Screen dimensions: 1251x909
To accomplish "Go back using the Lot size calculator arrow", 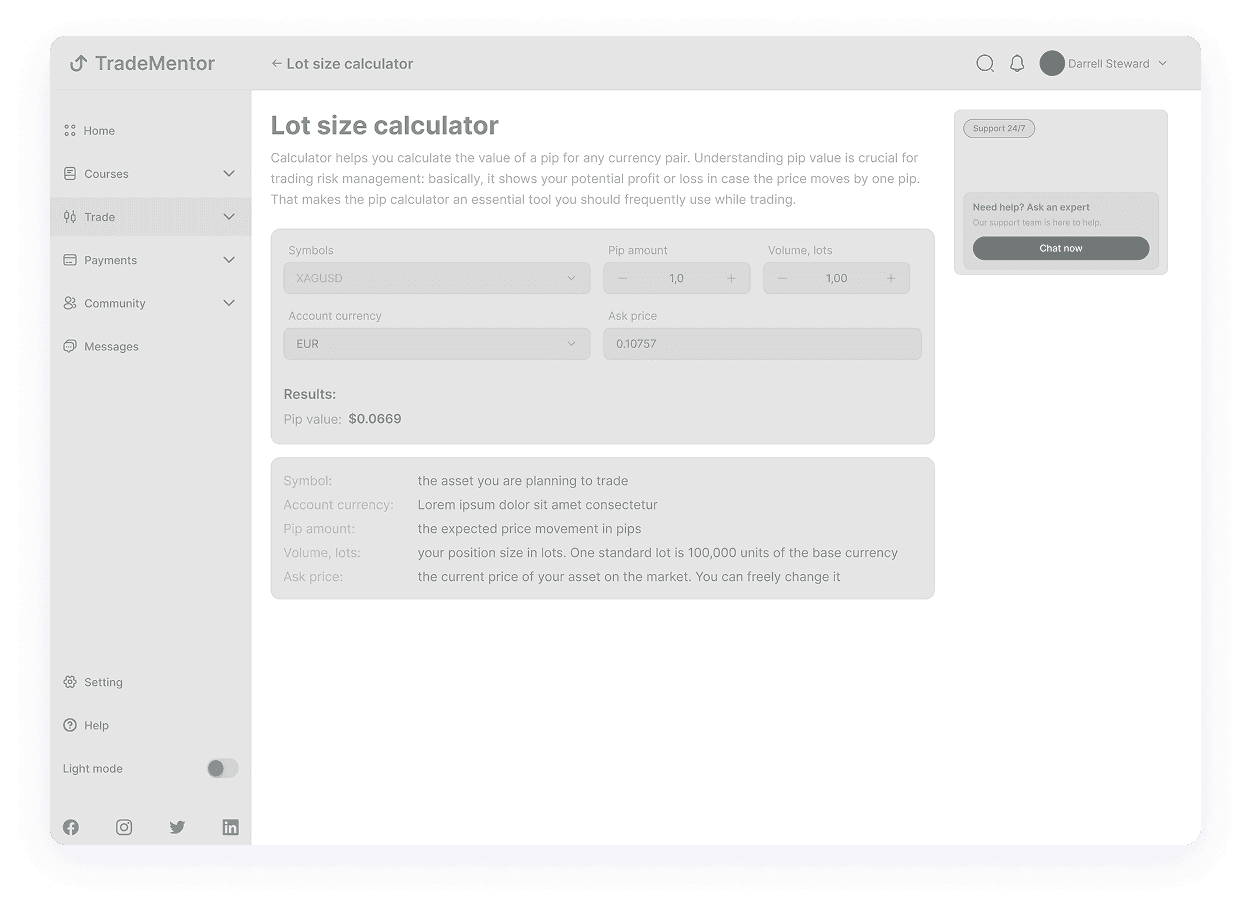I will click(x=275, y=63).
